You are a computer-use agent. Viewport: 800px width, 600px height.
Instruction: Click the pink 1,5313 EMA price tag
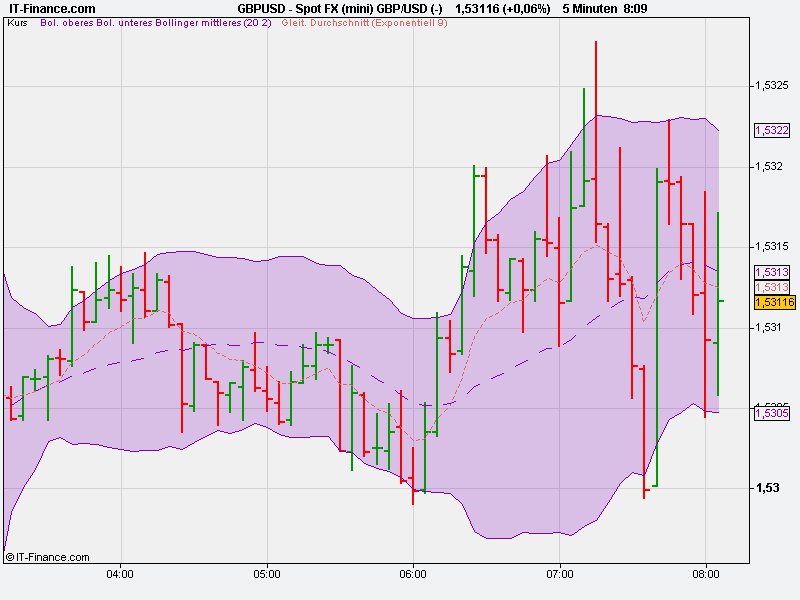pyautogui.click(x=770, y=285)
